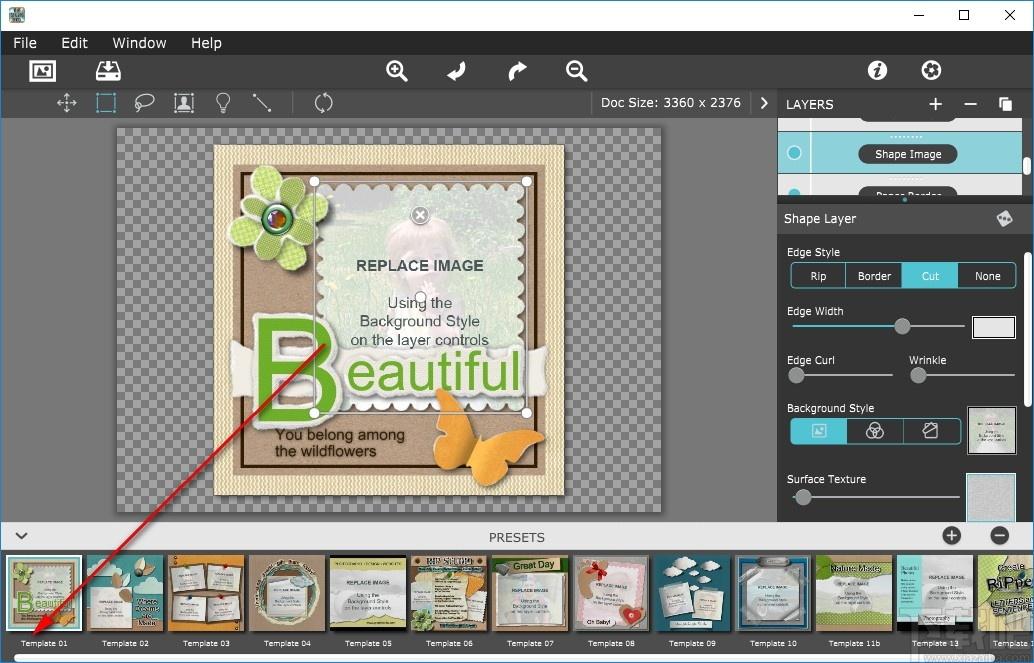This screenshot has height=663, width=1034.
Task: Select the Shape Image layer button
Action: [908, 154]
